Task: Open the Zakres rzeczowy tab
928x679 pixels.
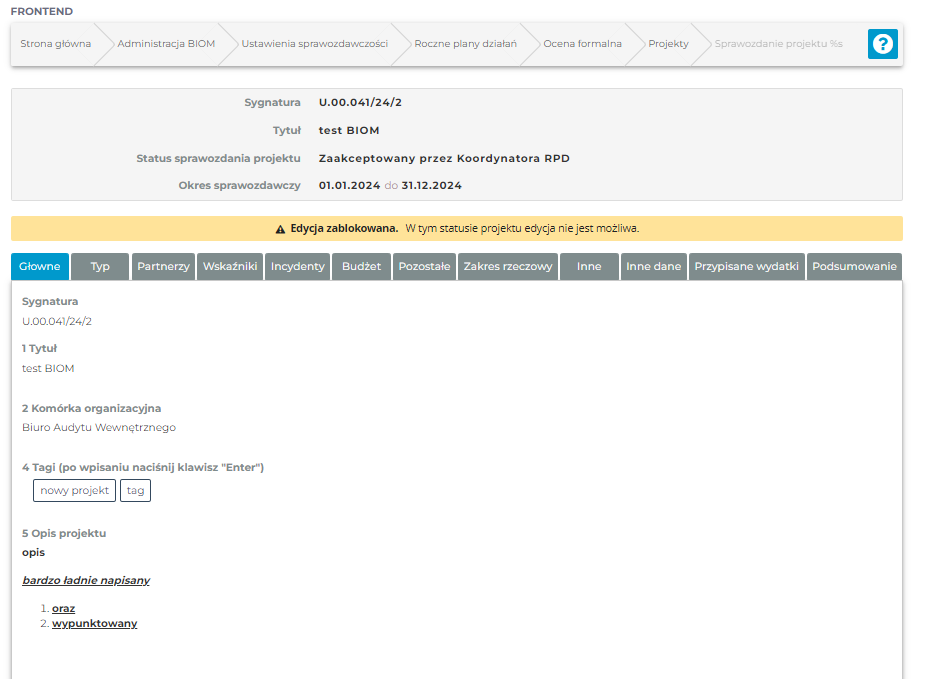Action: [x=508, y=267]
